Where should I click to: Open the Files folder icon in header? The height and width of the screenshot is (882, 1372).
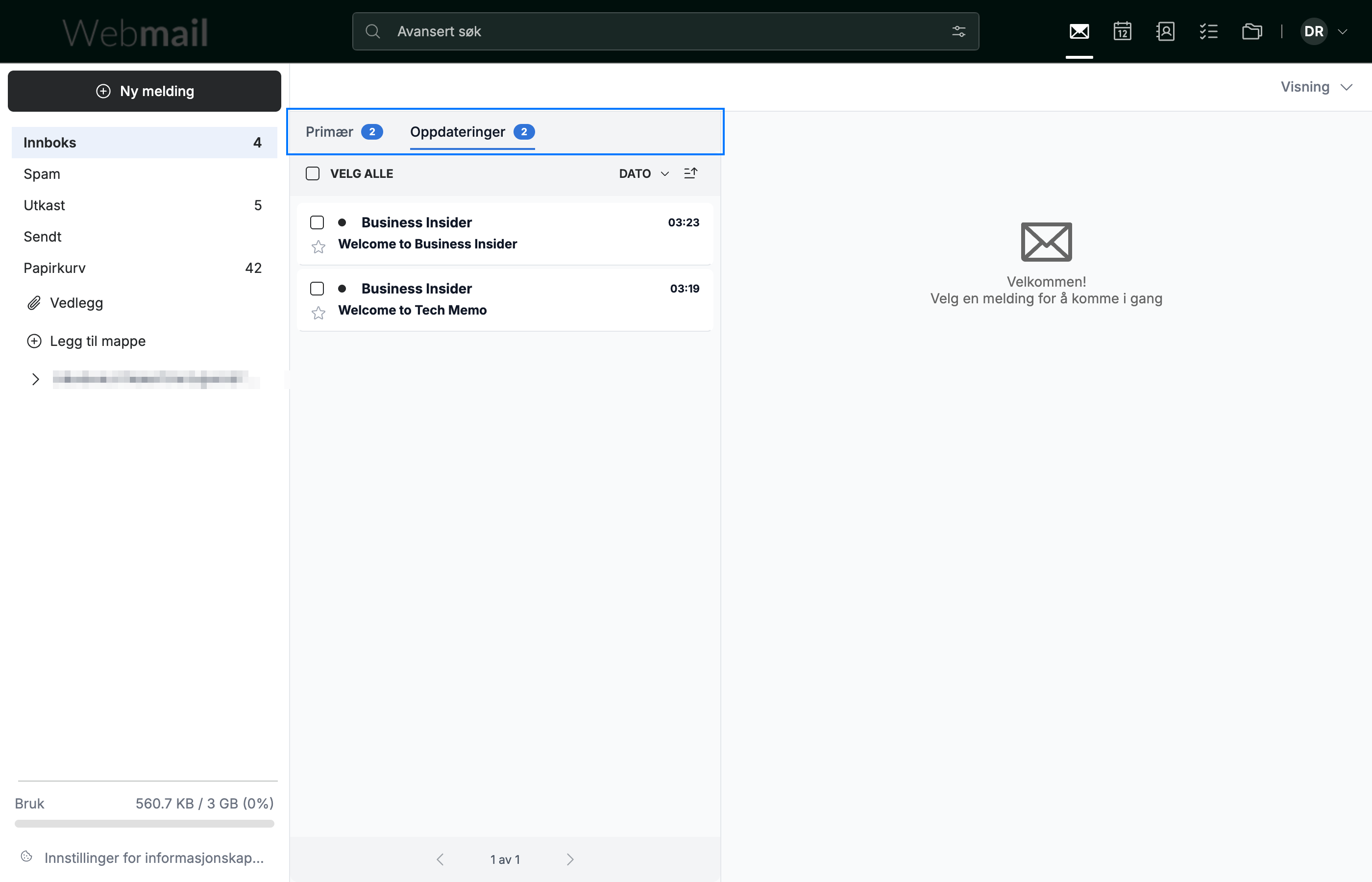tap(1252, 31)
